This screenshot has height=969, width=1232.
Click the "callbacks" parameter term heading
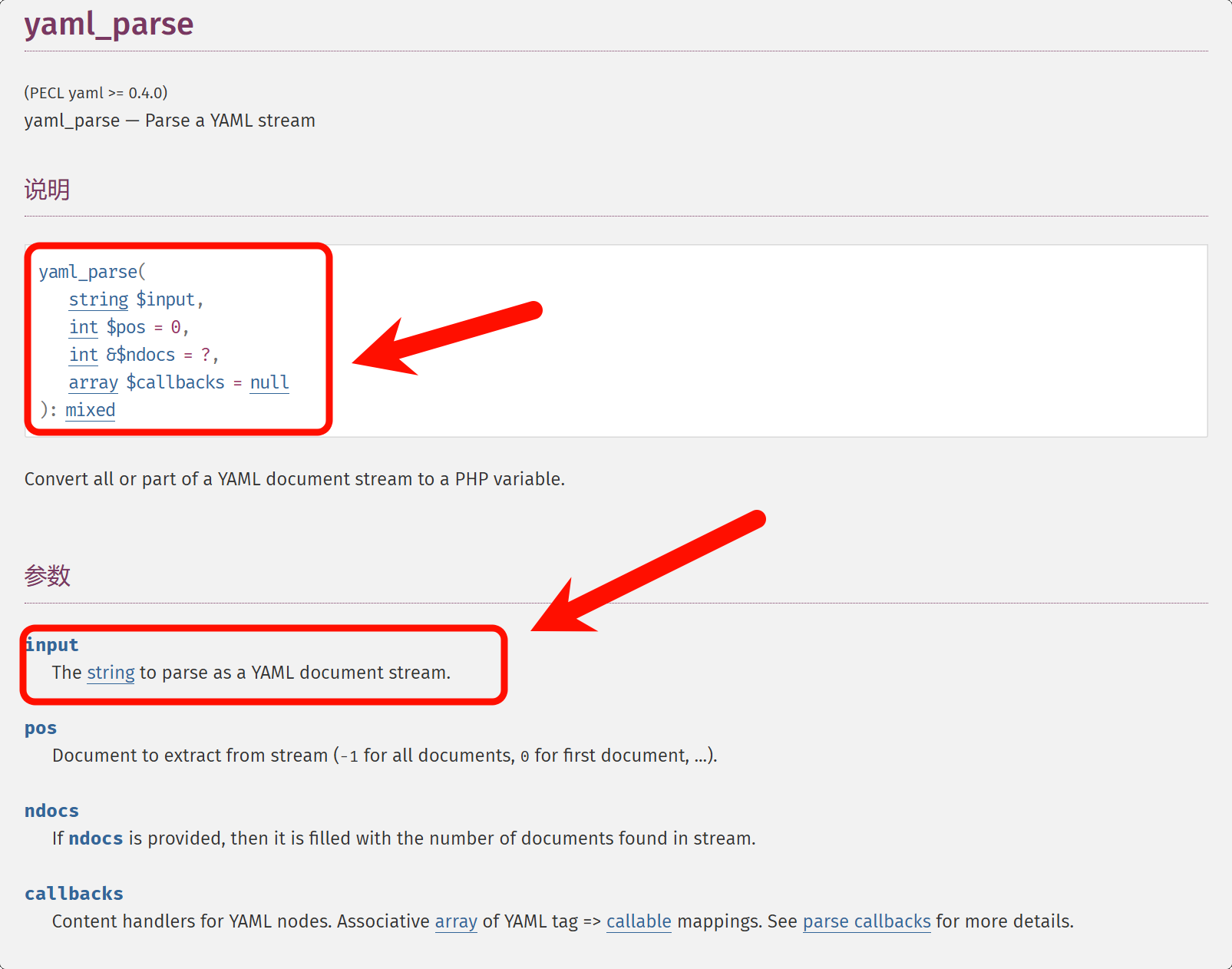click(x=74, y=894)
